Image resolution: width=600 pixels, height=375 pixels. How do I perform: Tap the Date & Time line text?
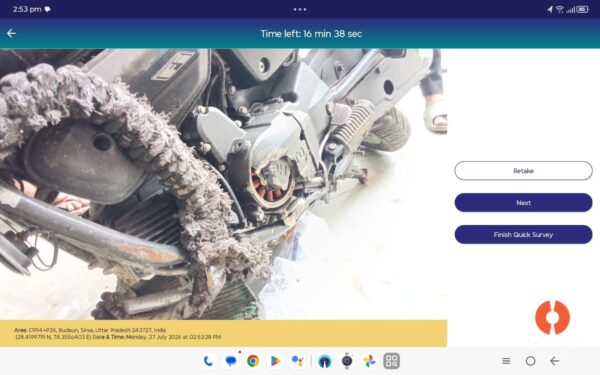click(x=157, y=337)
